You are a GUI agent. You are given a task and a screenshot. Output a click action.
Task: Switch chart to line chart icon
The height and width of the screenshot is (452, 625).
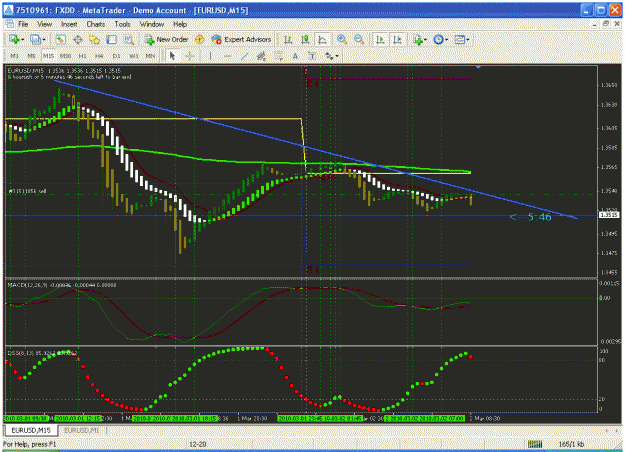point(322,39)
